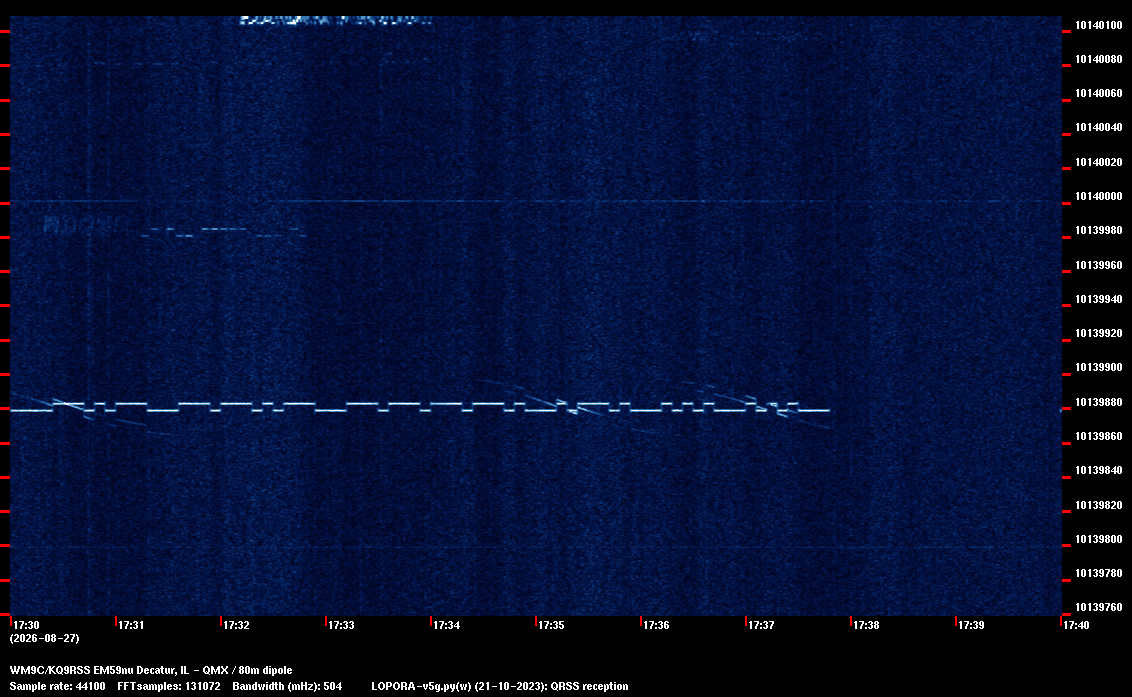Click the bright signal burst near 10140100
The width and height of the screenshot is (1132, 697).
pos(336,21)
